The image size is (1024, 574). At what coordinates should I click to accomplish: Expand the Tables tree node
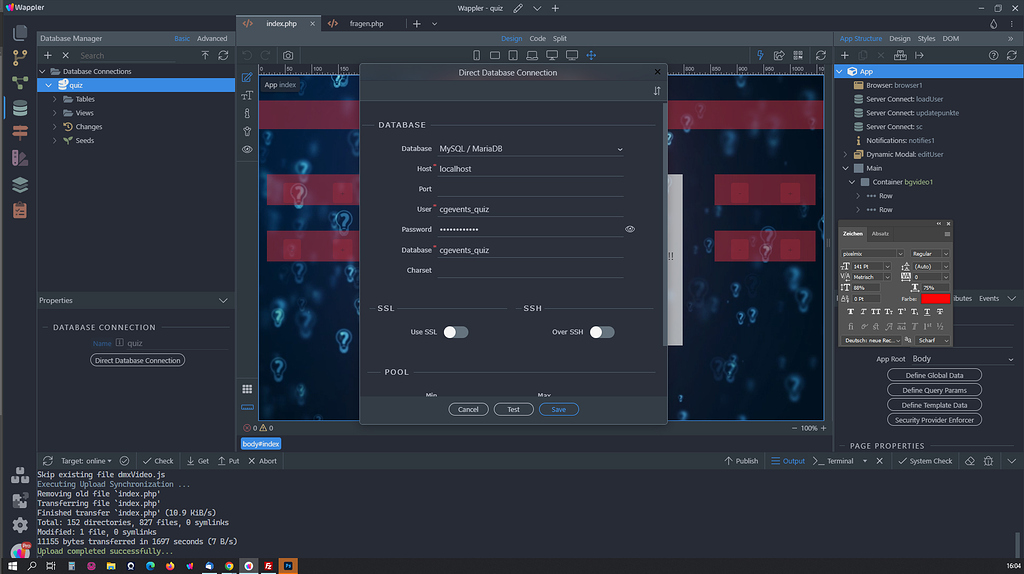pyautogui.click(x=55, y=99)
